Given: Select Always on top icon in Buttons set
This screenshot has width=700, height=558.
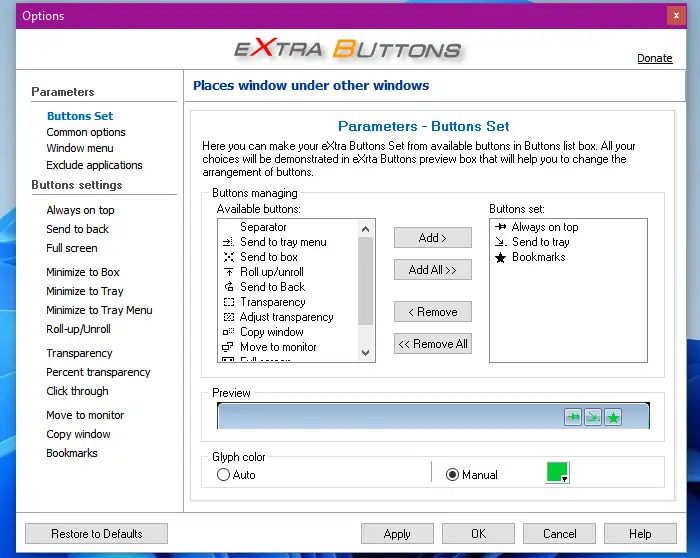Looking at the screenshot, I should 500,227.
